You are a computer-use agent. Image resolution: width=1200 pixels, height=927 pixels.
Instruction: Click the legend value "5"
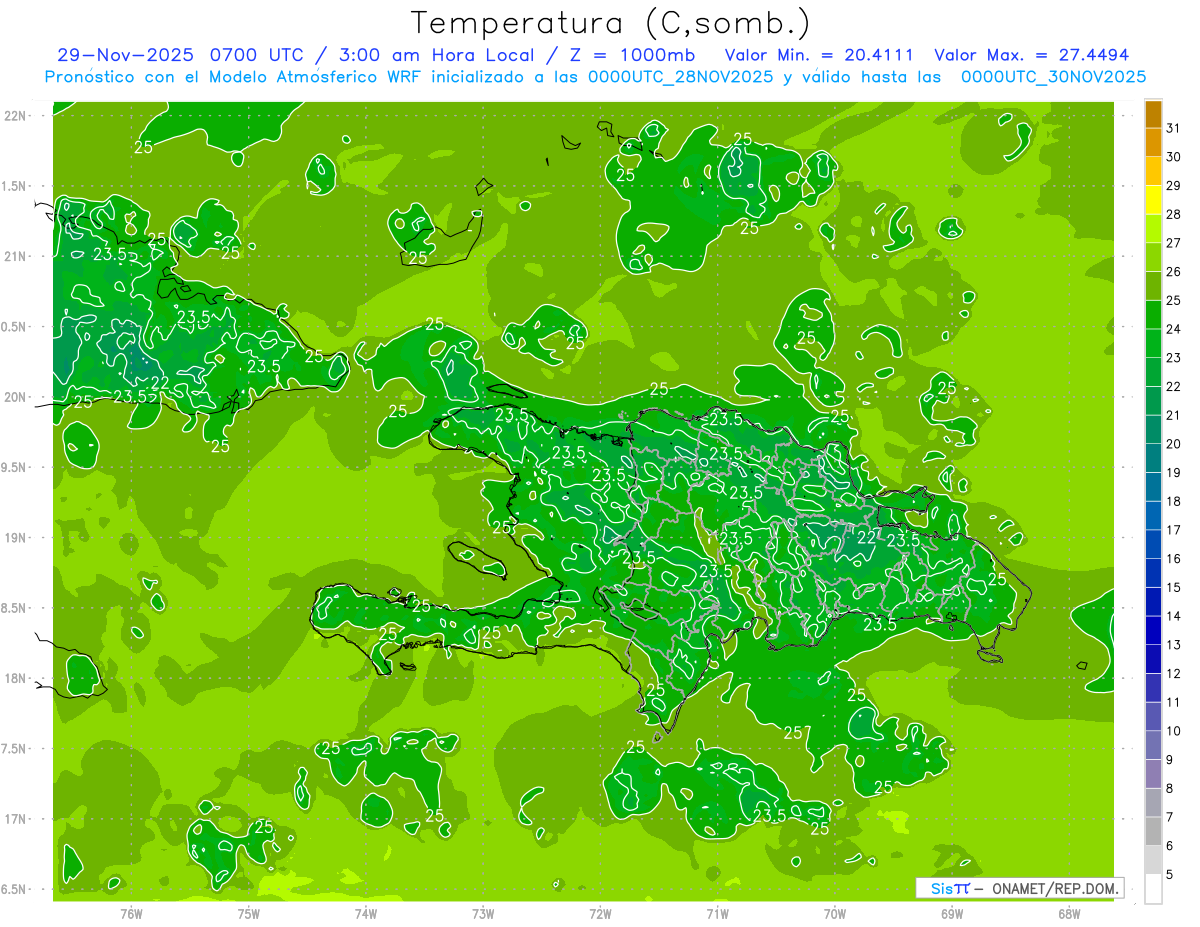pyautogui.click(x=1170, y=874)
